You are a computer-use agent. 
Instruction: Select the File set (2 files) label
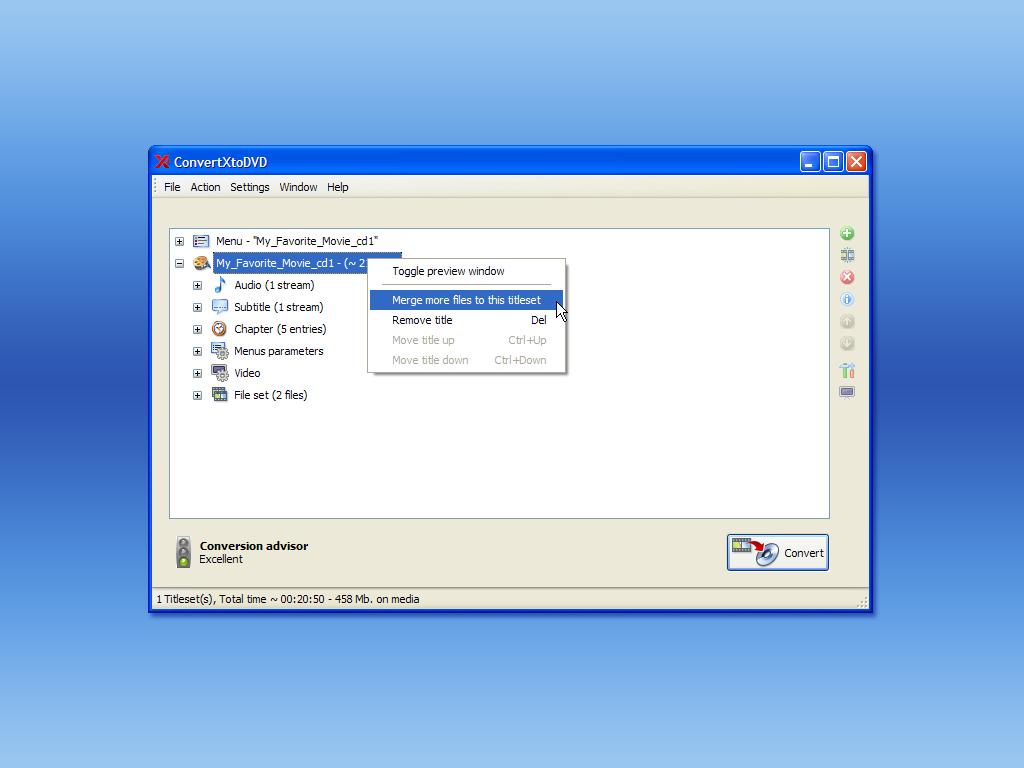pos(271,395)
